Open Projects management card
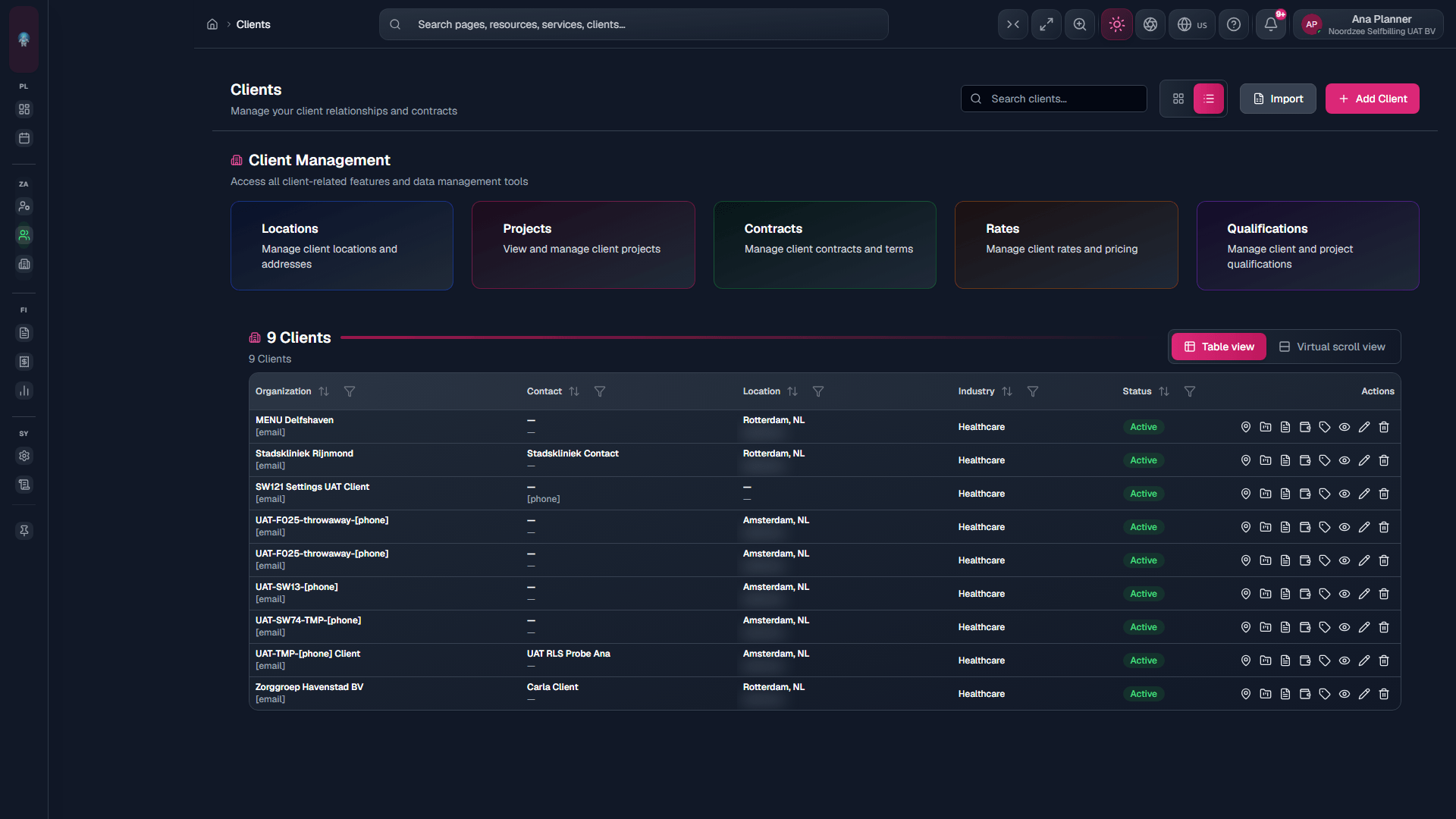 click(583, 245)
